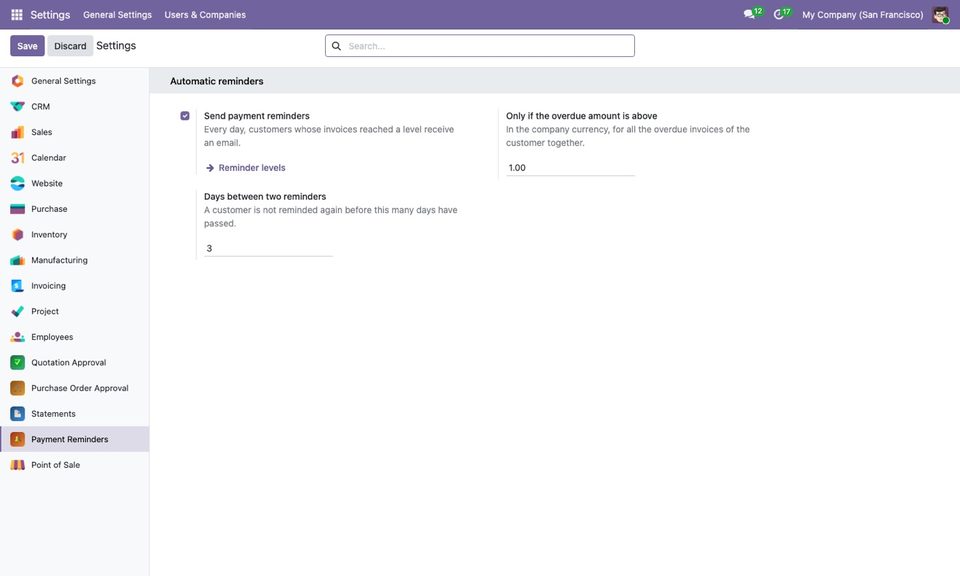The height and width of the screenshot is (576, 960).
Task: Click the Quotation Approval app icon
Action: (x=18, y=362)
